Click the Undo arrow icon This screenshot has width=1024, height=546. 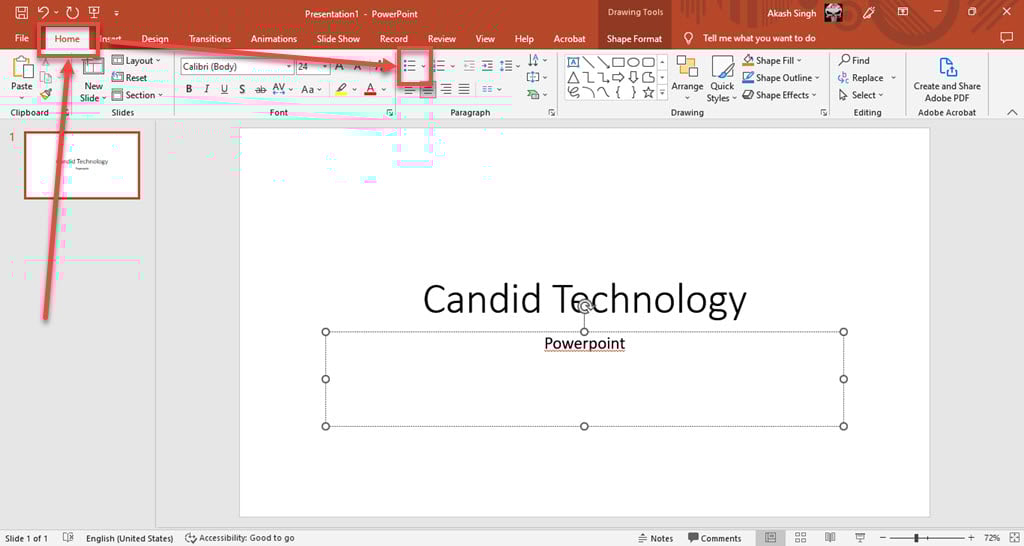[x=43, y=12]
